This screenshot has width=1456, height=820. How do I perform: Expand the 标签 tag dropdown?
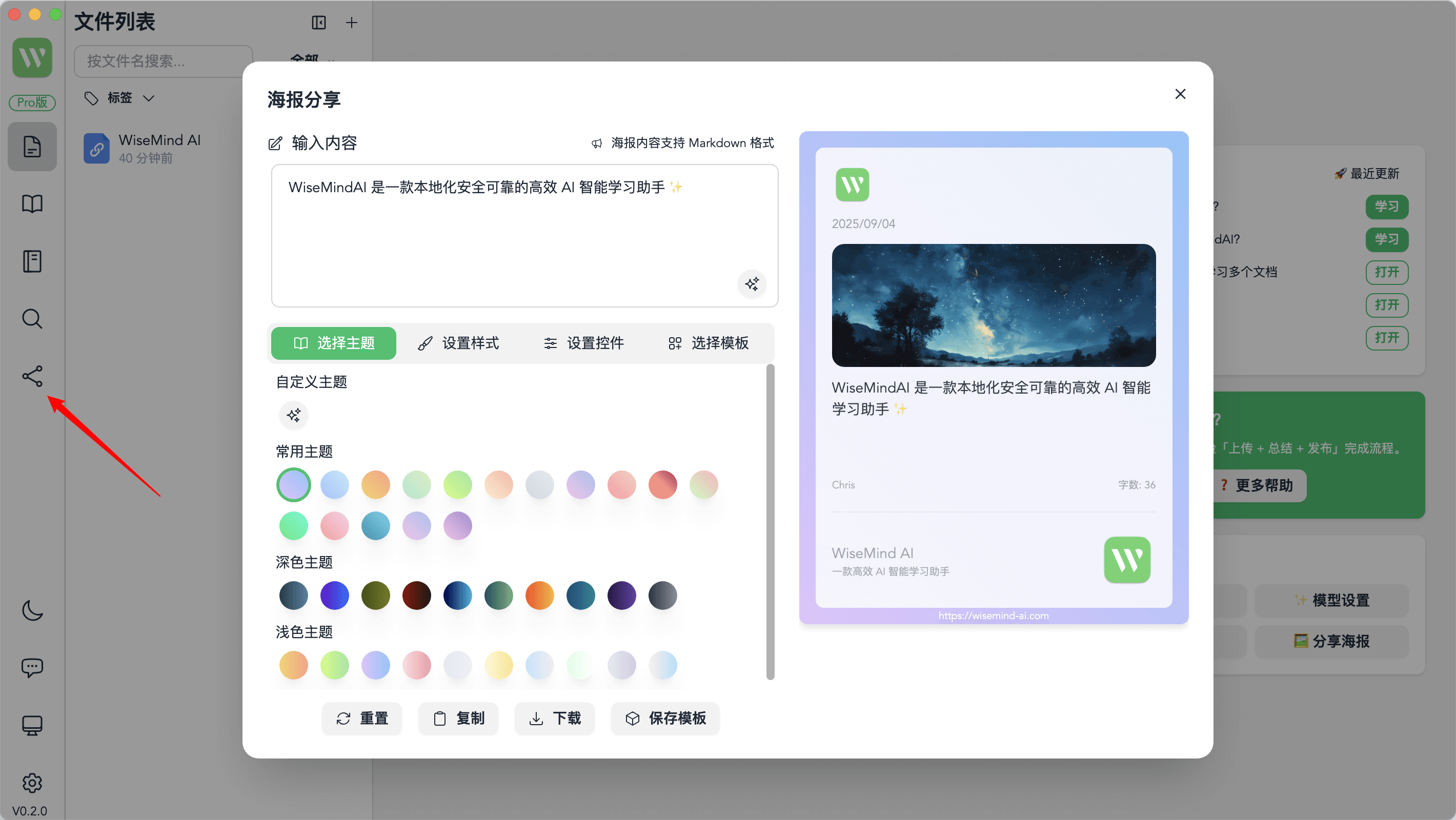(x=119, y=98)
